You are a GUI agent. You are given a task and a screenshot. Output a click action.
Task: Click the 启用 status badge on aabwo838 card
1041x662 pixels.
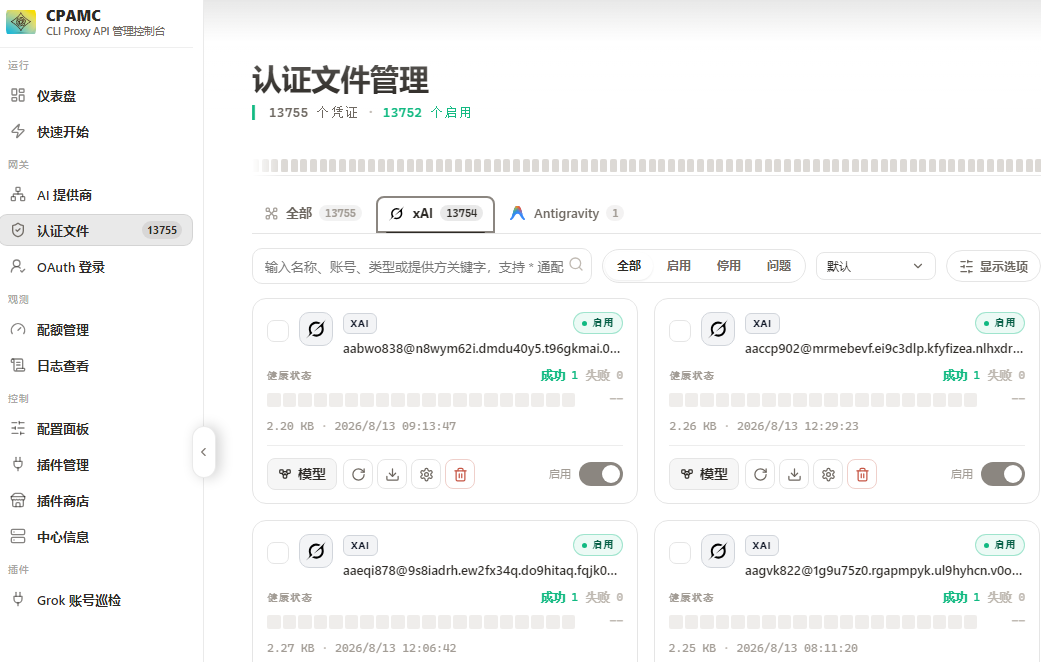coord(598,323)
